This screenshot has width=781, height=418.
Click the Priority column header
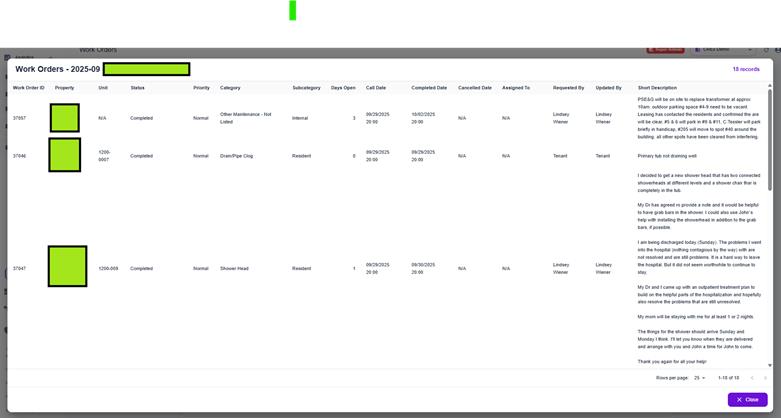click(201, 88)
